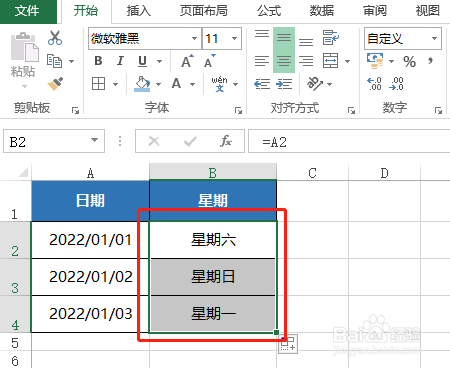Open 对齐方式 dialog launcher
The width and height of the screenshot is (450, 368).
tap(351, 110)
